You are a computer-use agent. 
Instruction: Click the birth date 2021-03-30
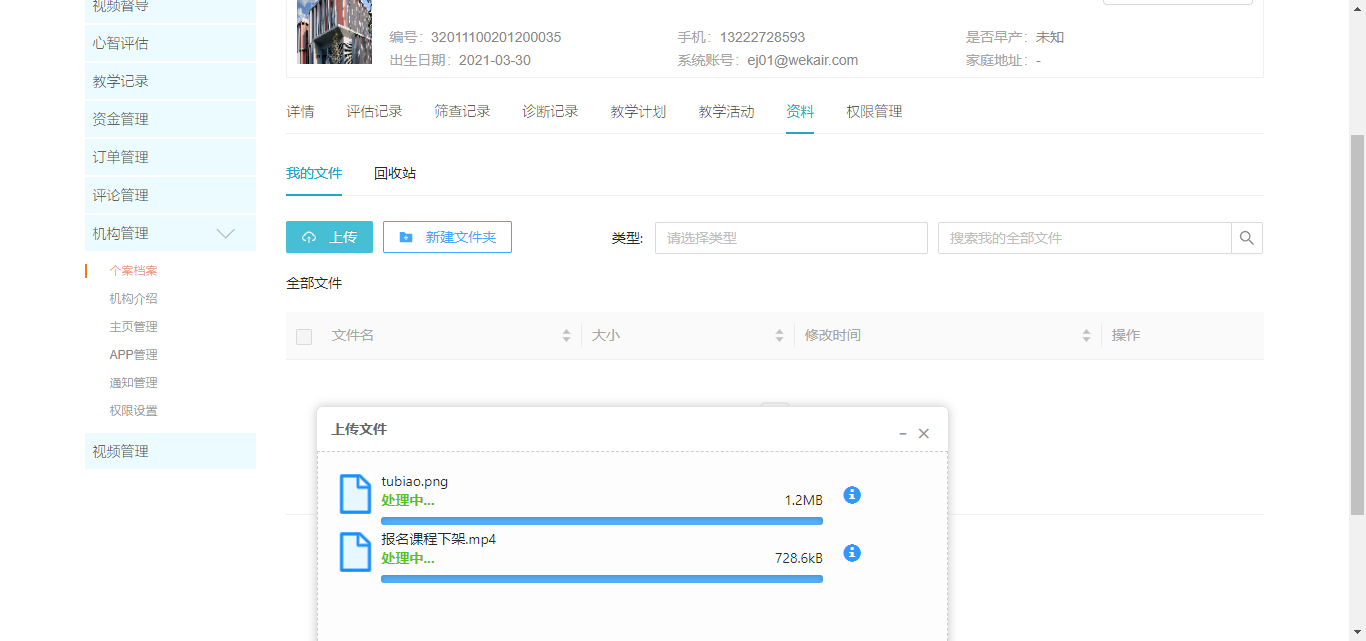(495, 60)
